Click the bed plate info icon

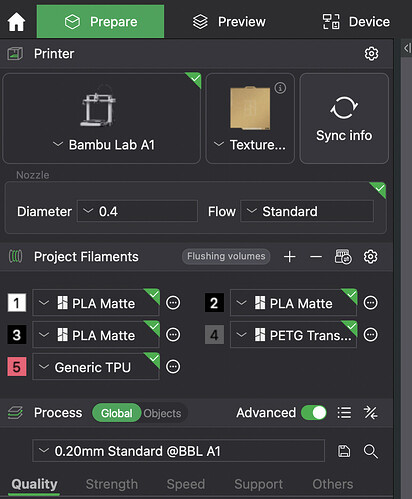pos(280,88)
